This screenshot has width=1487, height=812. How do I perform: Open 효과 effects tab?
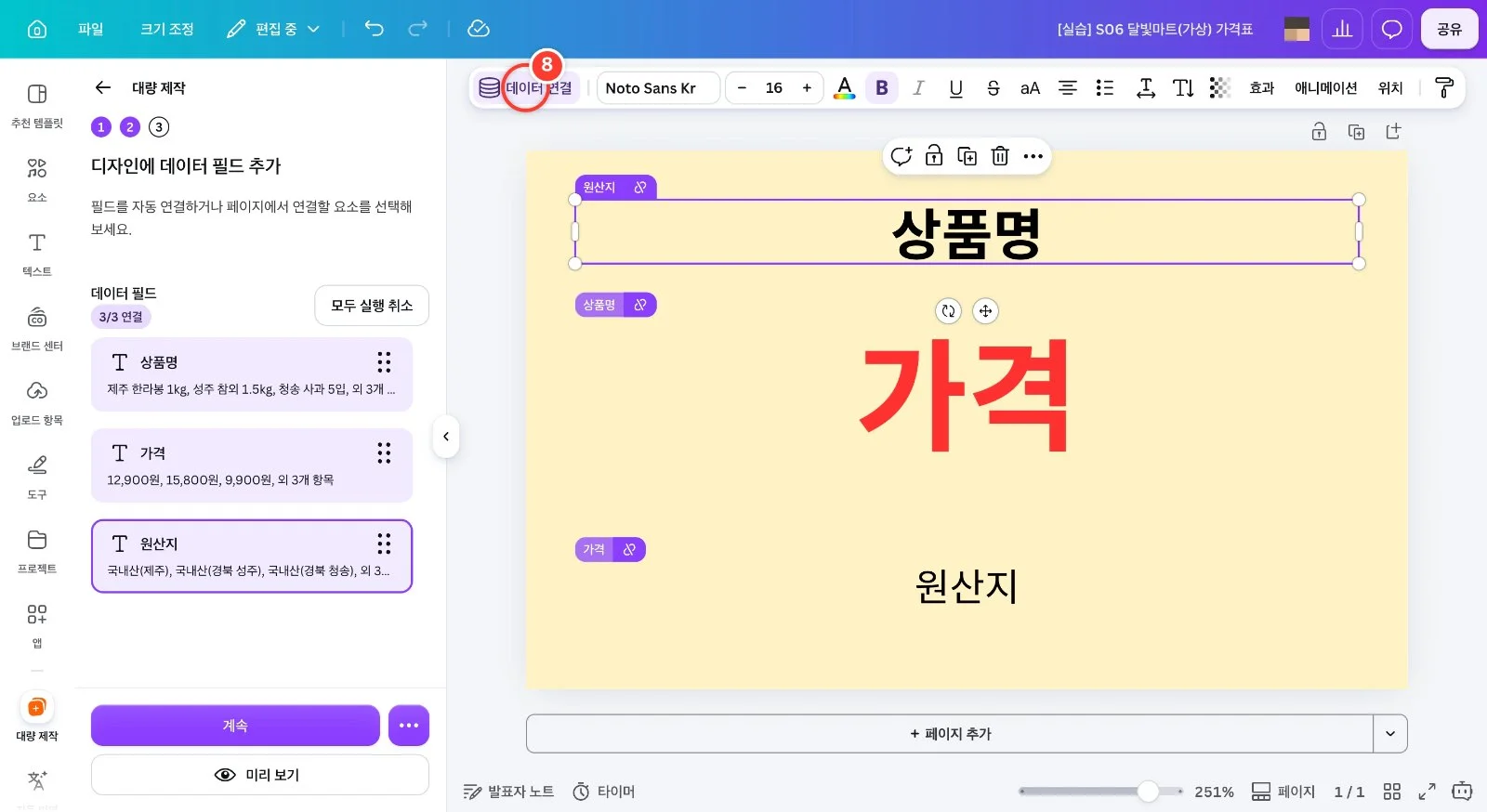pyautogui.click(x=1261, y=88)
